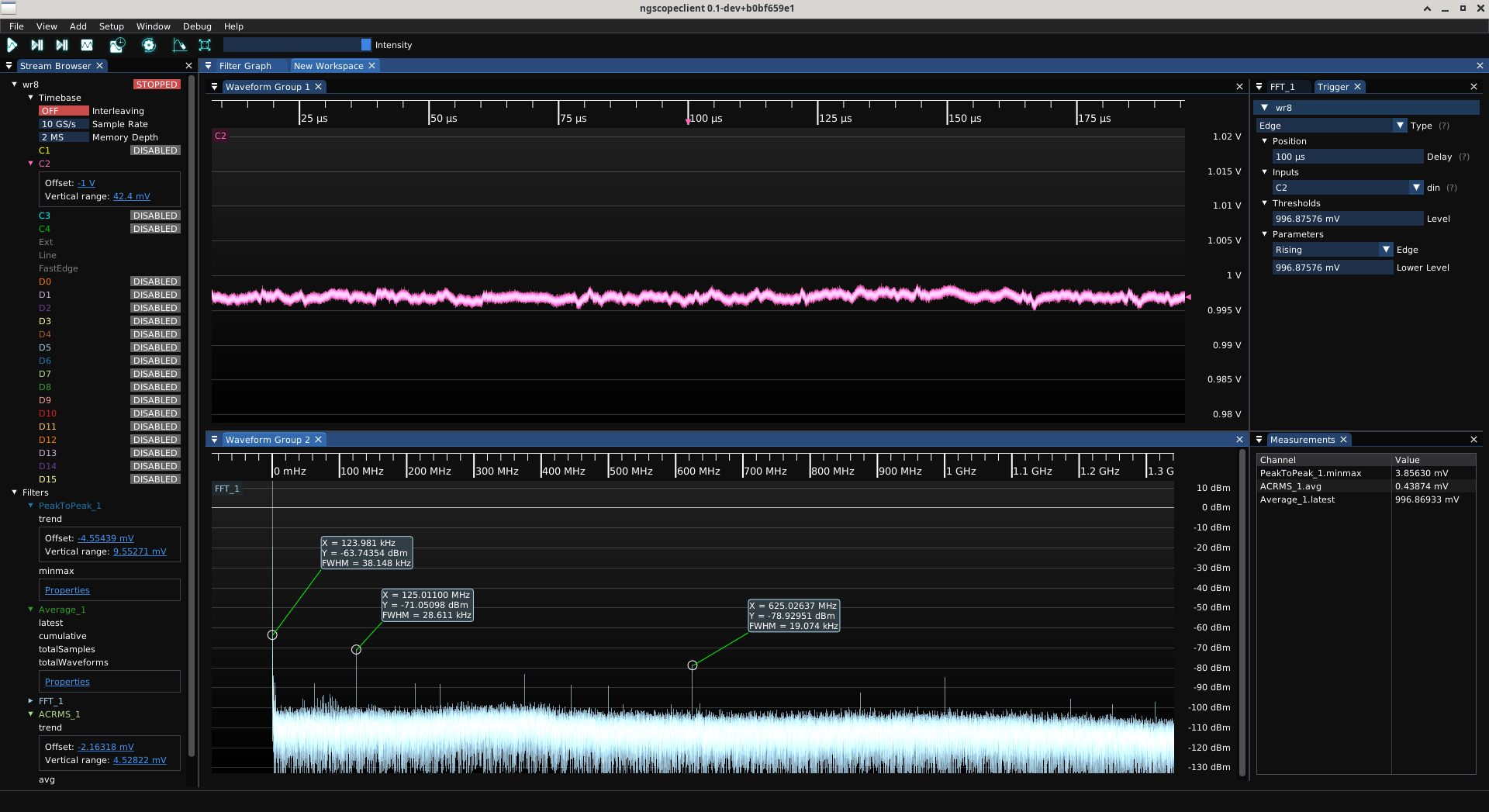Viewport: 1489px width, 812px height.
Task: Click PeakToPeak_1 Vertical range 9.55271 mV link
Action: point(140,552)
